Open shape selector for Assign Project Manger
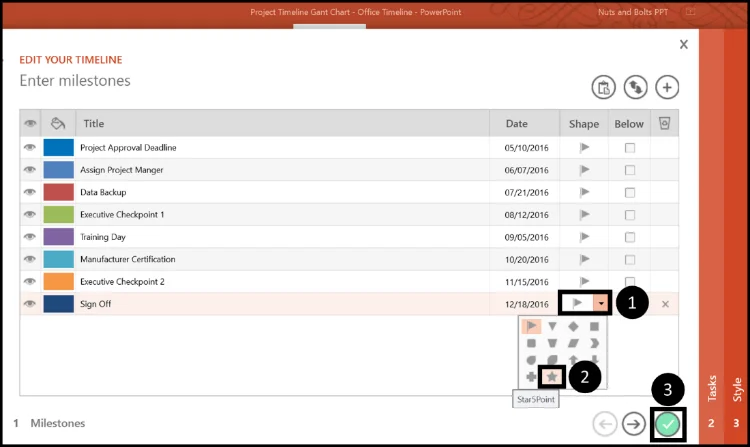The height and width of the screenshot is (447, 750). coord(584,170)
